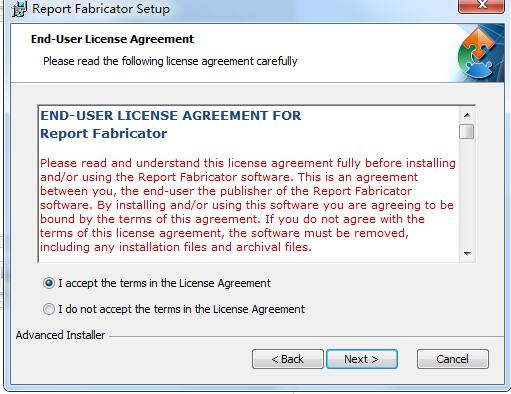Click the installer icon in the title bar
This screenshot has width=511, height=394.
point(19,9)
